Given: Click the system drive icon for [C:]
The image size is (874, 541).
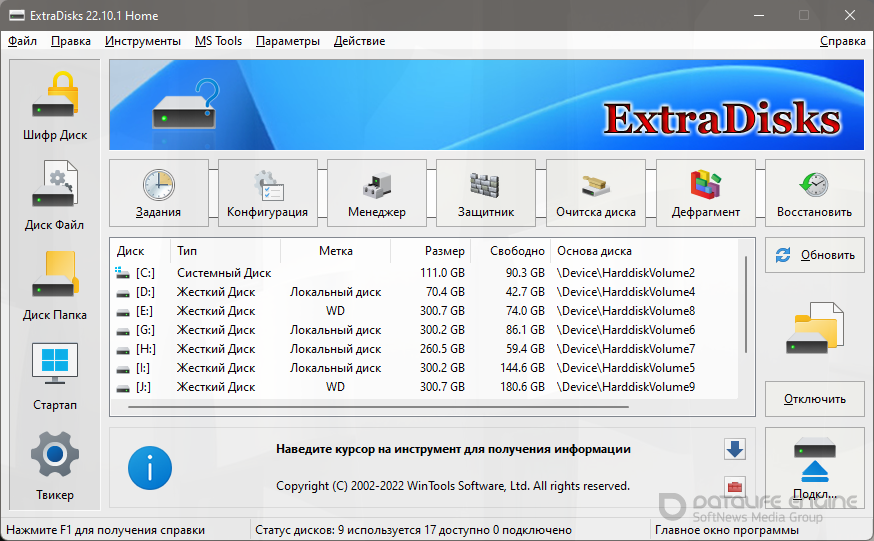Looking at the screenshot, I should tap(123, 272).
